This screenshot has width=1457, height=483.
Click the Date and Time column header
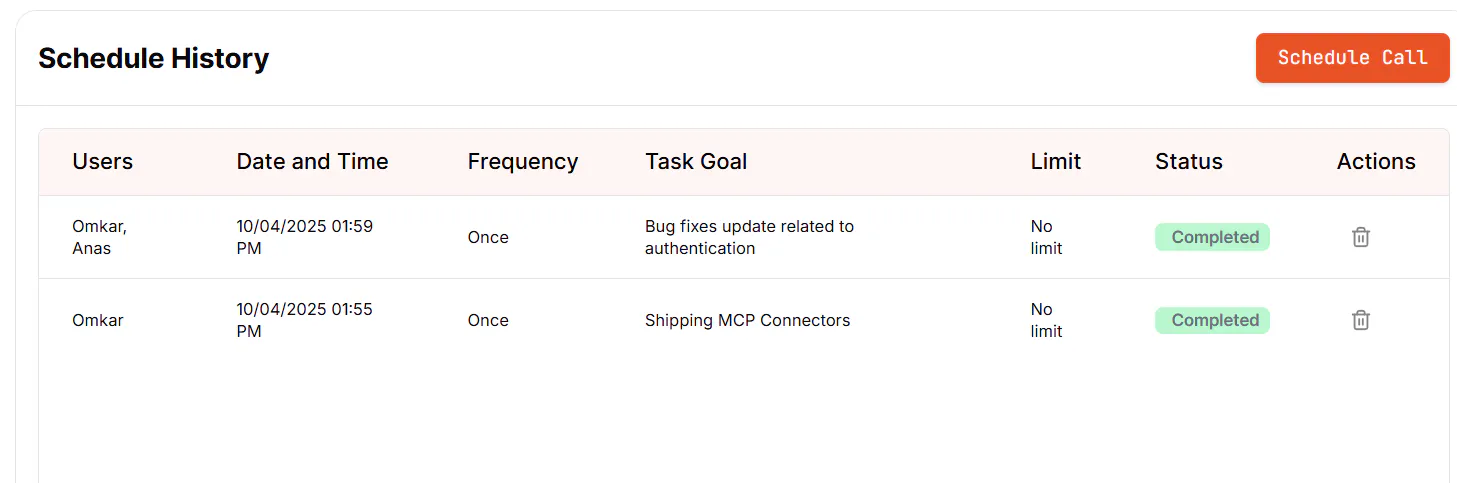[x=312, y=162]
